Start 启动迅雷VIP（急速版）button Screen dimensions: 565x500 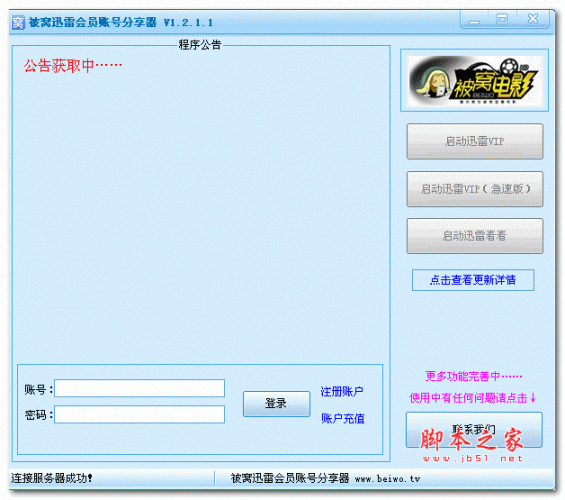click(x=475, y=189)
